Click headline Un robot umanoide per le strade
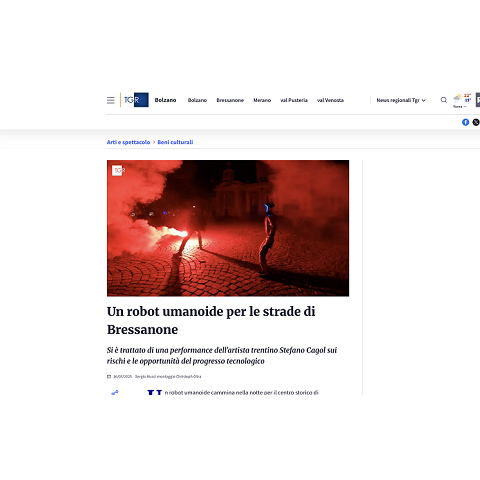Screen dimensions: 480x480 pos(211,320)
